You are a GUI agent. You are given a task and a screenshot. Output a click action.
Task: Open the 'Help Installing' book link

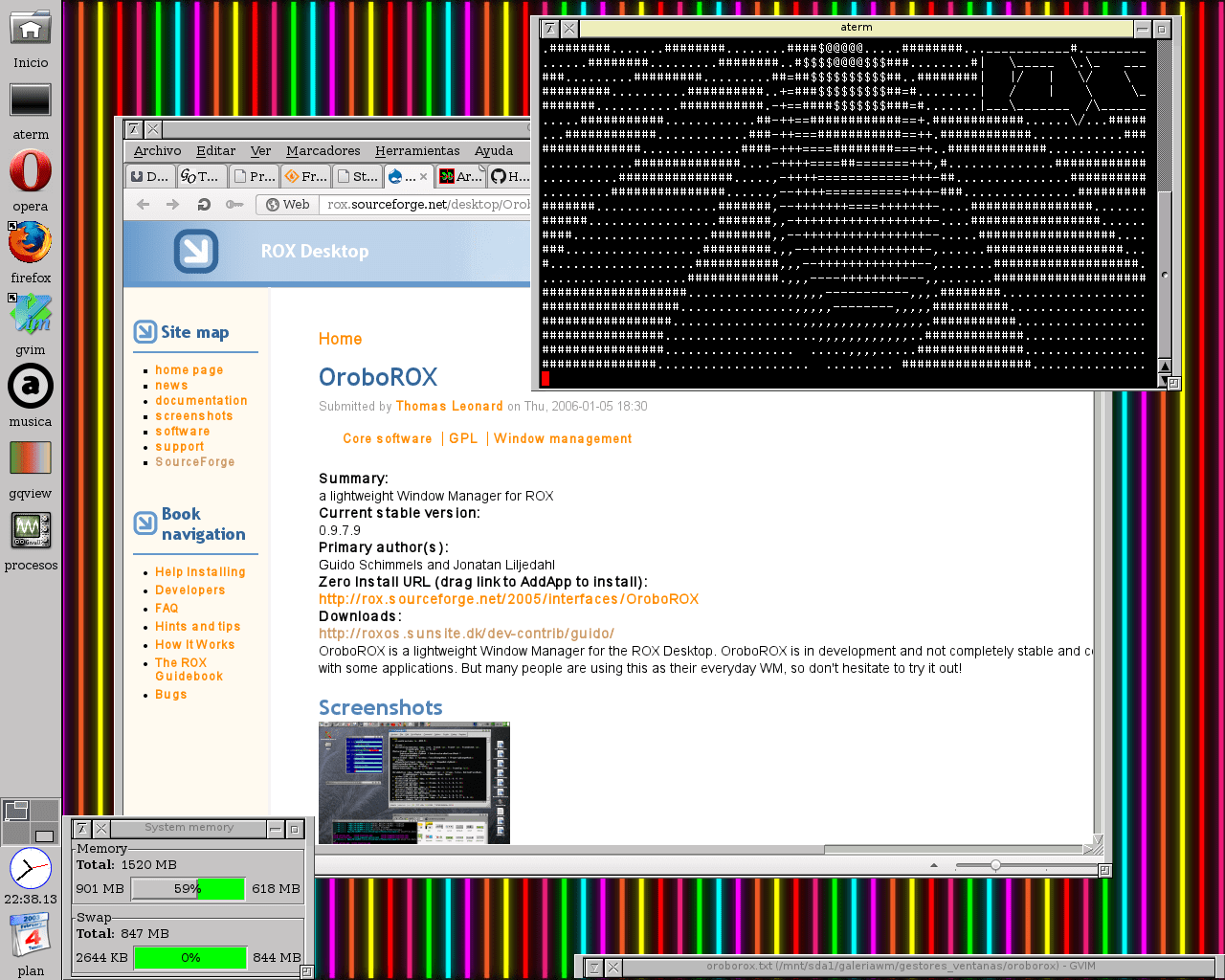(201, 572)
